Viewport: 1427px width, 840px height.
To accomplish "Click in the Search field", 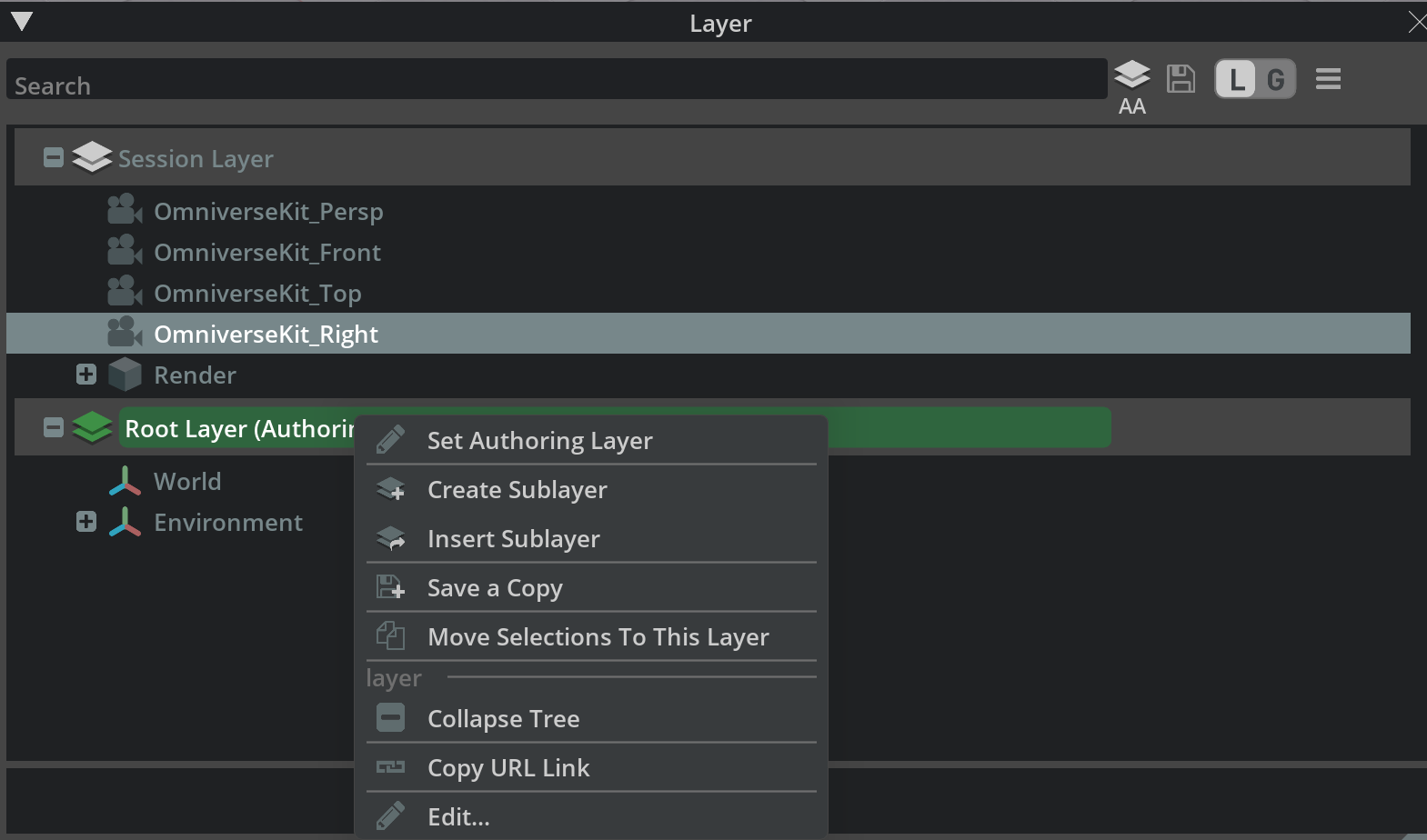I will tap(555, 81).
